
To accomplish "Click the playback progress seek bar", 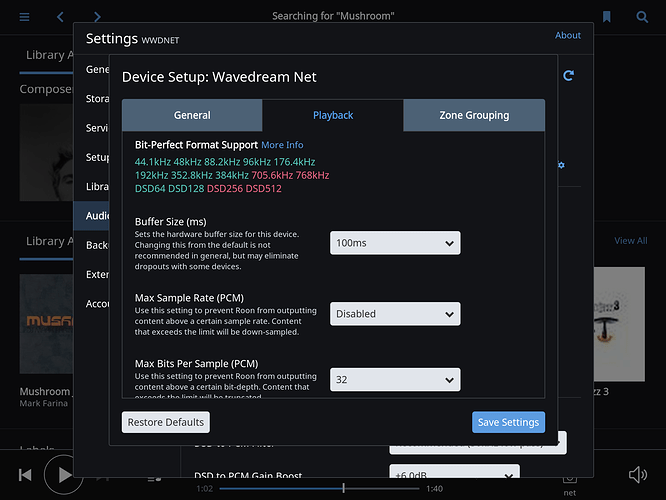I will click(319, 489).
